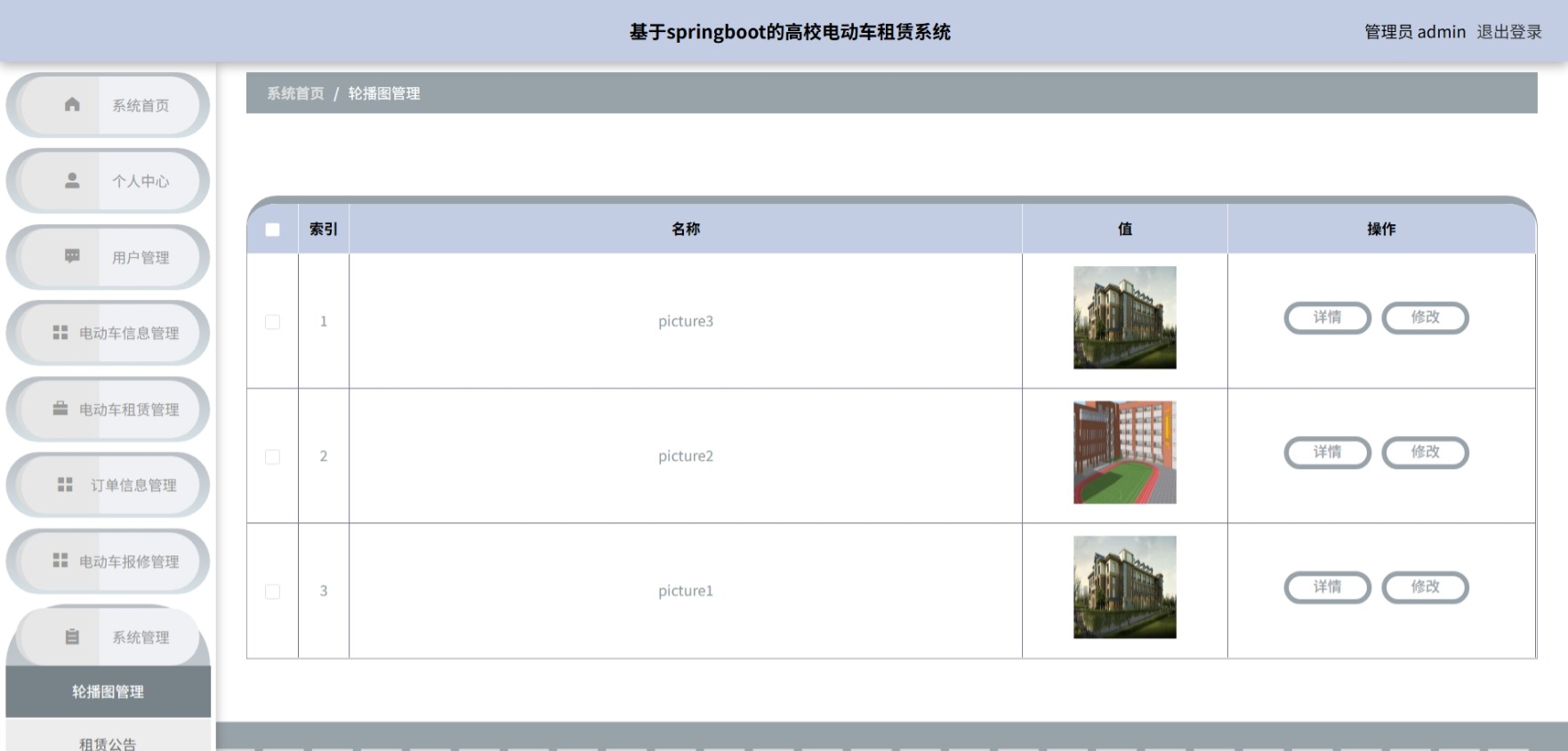Open the 订单信息管理 sidebar menu
Image resolution: width=1568 pixels, height=751 pixels.
coord(108,485)
